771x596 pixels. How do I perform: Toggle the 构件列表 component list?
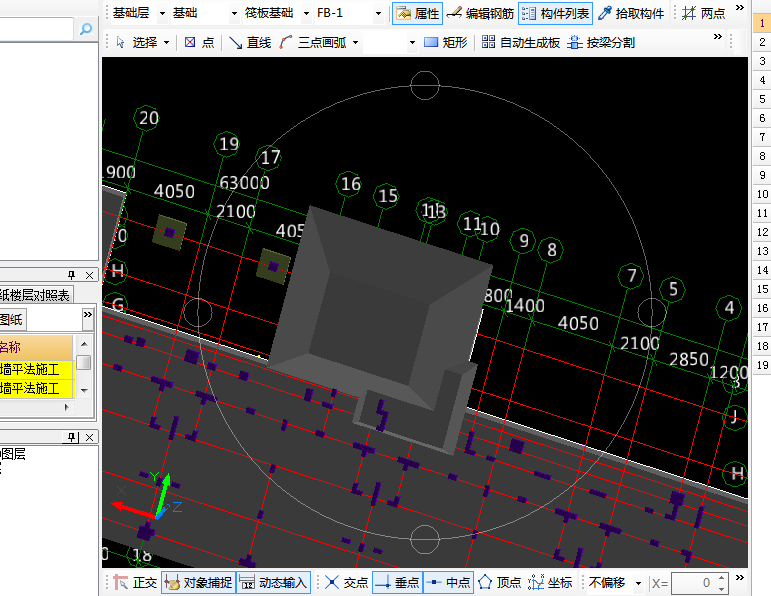(x=556, y=13)
